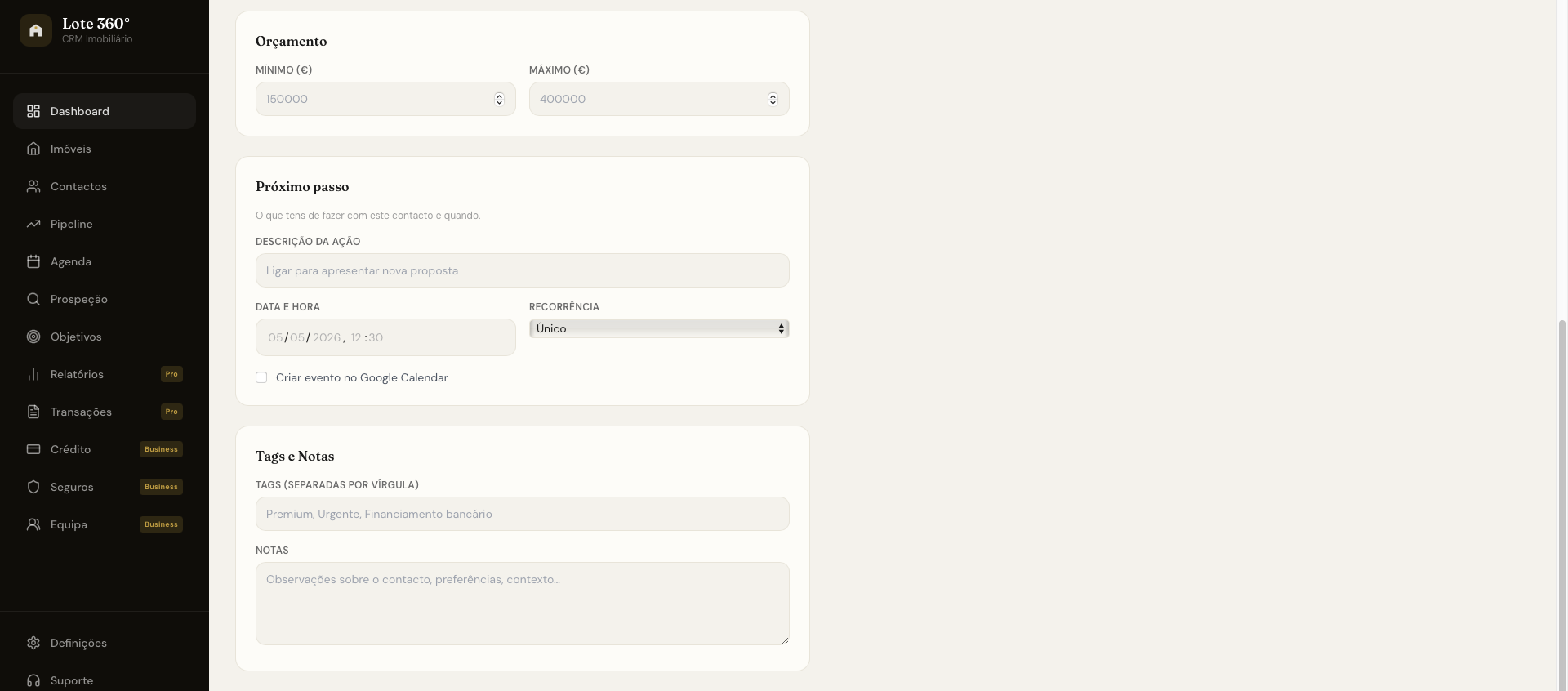Click the Tags separated by comma field

point(523,514)
